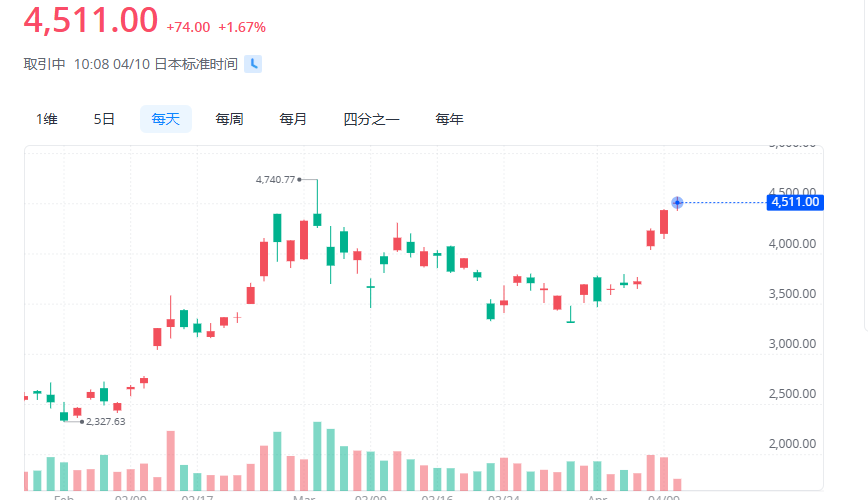Click the latest red candlestick at far right
This screenshot has height=500, width=868.
[x=664, y=221]
